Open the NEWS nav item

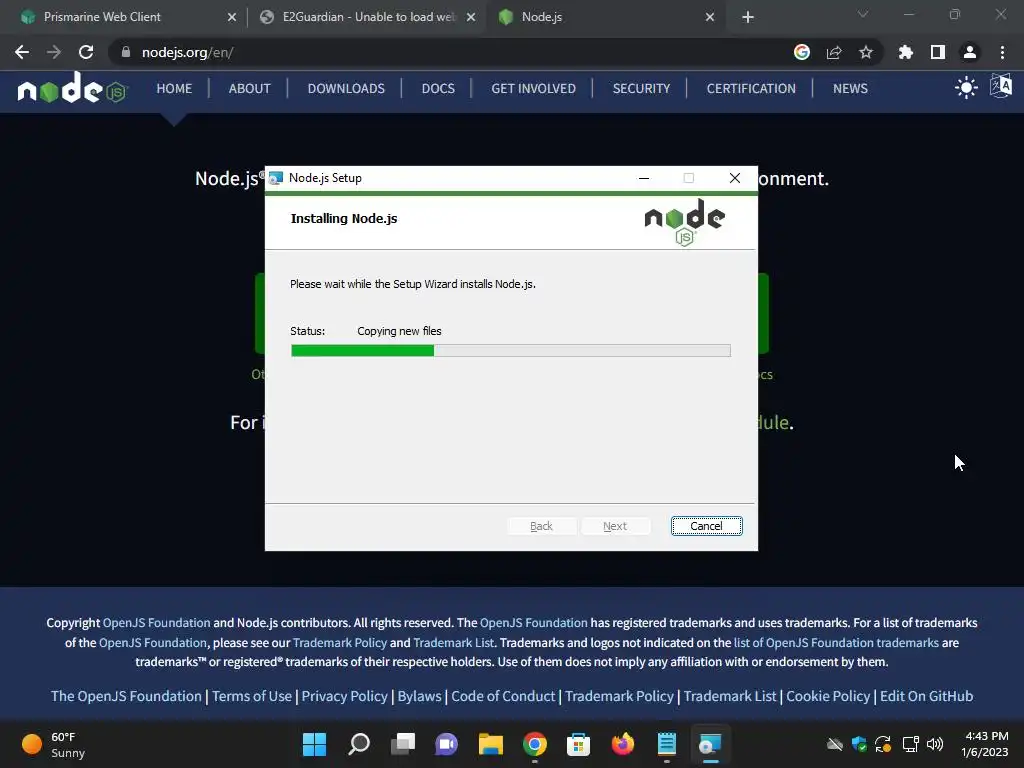tap(850, 88)
